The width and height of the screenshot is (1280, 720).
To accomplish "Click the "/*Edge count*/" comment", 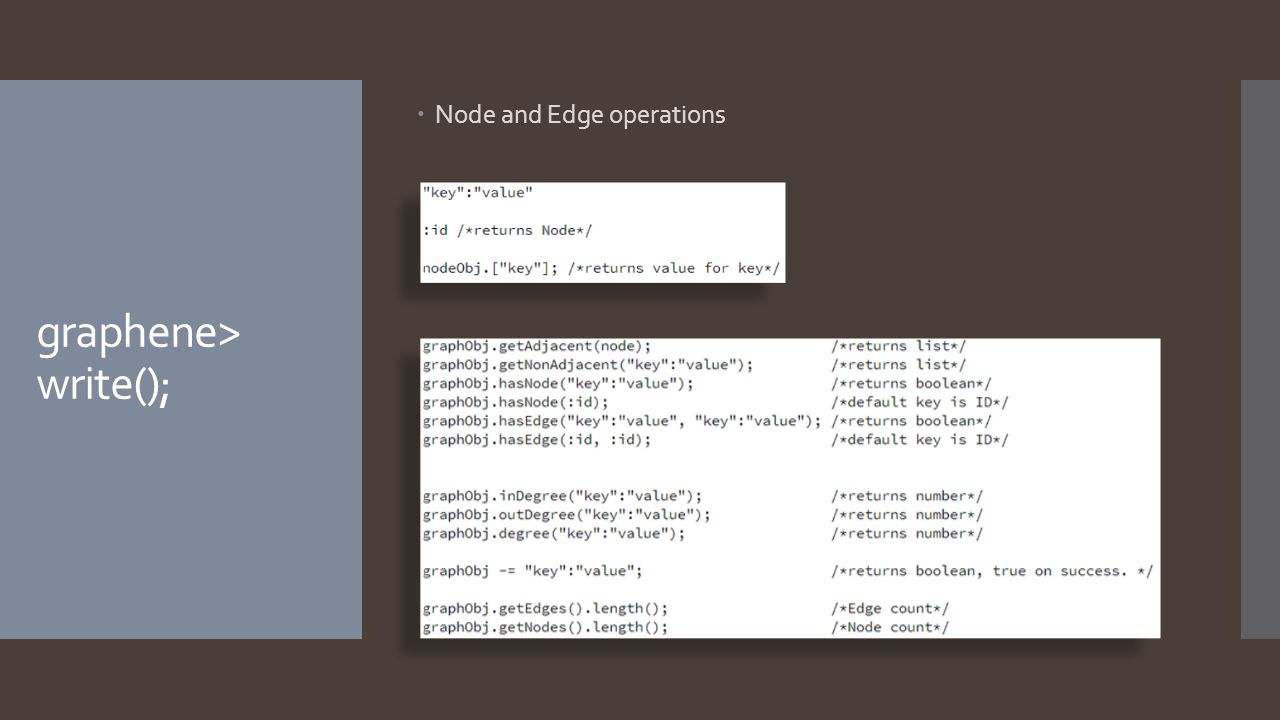I will pyautogui.click(x=890, y=609).
